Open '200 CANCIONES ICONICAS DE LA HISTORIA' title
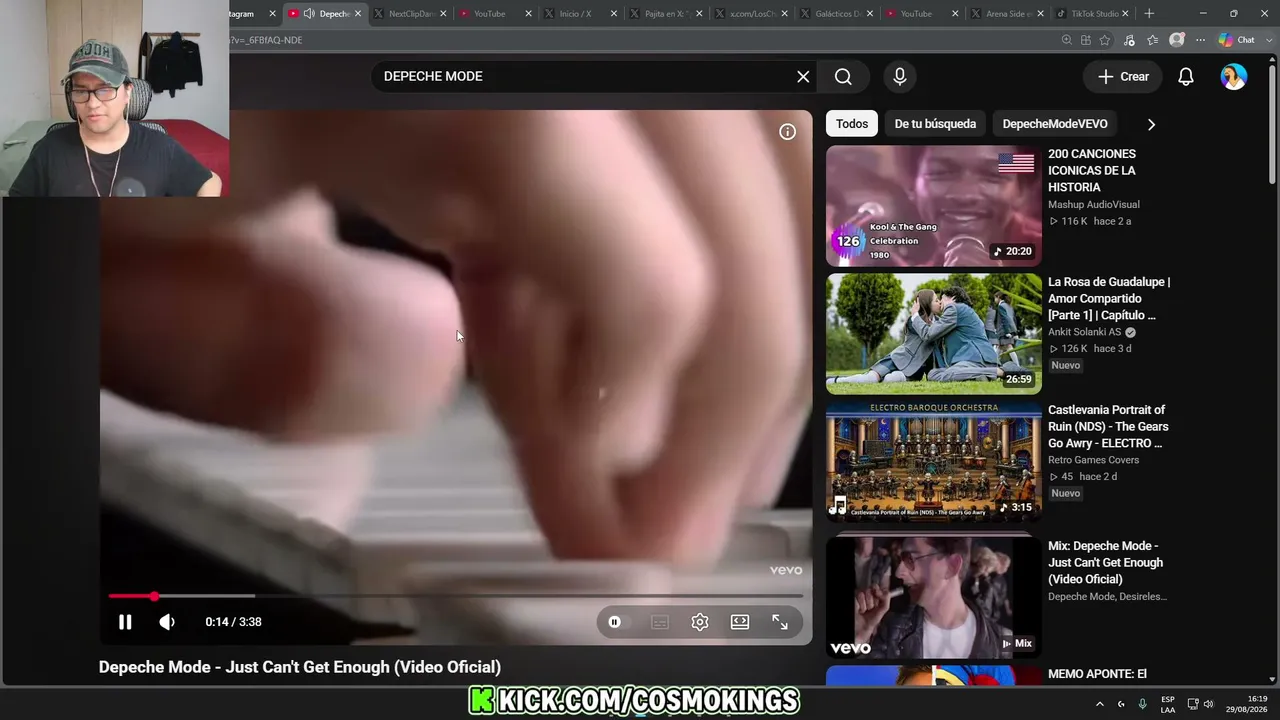Viewport: 1280px width, 720px height. click(1092, 170)
